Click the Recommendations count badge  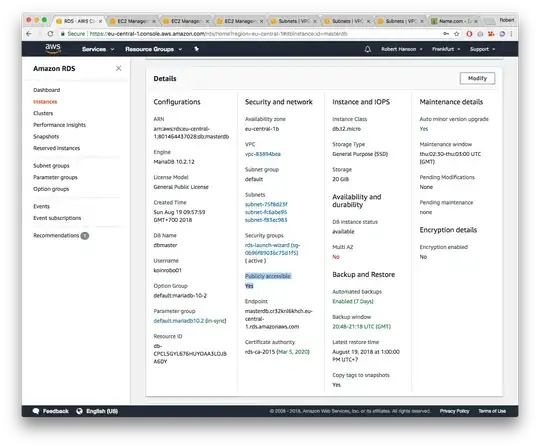pyautogui.click(x=85, y=236)
